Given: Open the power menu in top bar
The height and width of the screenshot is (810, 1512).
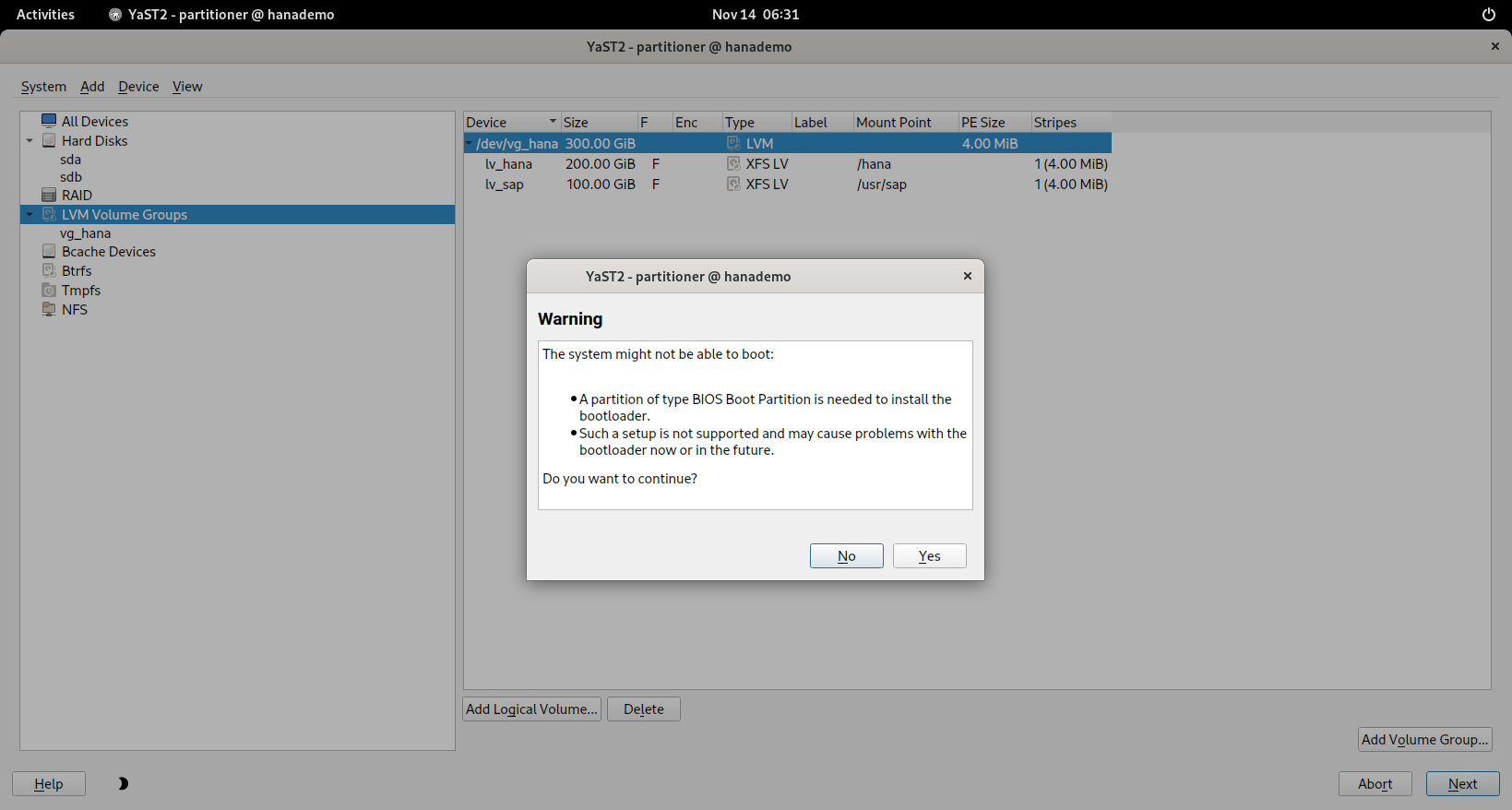Looking at the screenshot, I should [1488, 15].
